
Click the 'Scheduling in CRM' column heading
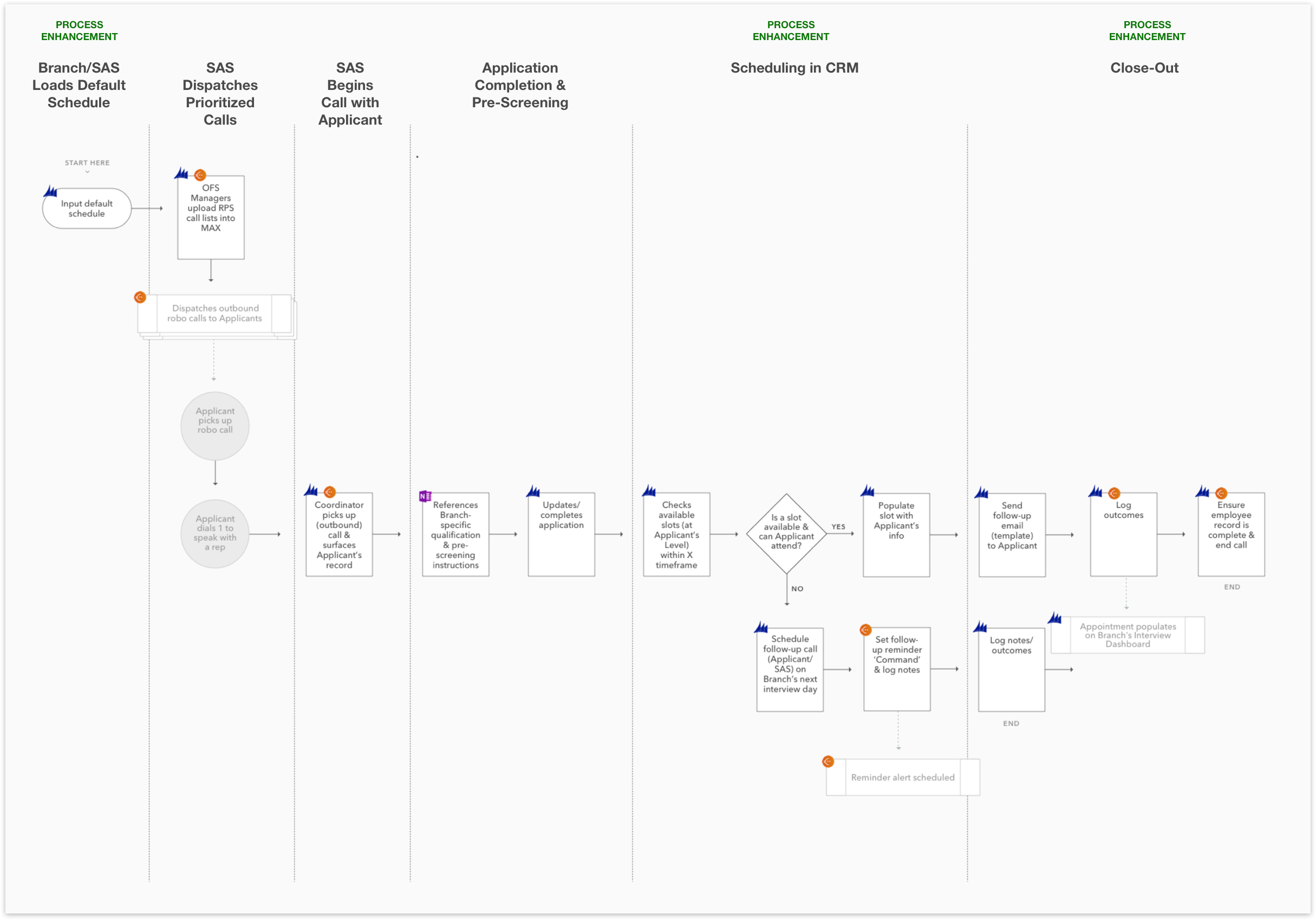[794, 68]
